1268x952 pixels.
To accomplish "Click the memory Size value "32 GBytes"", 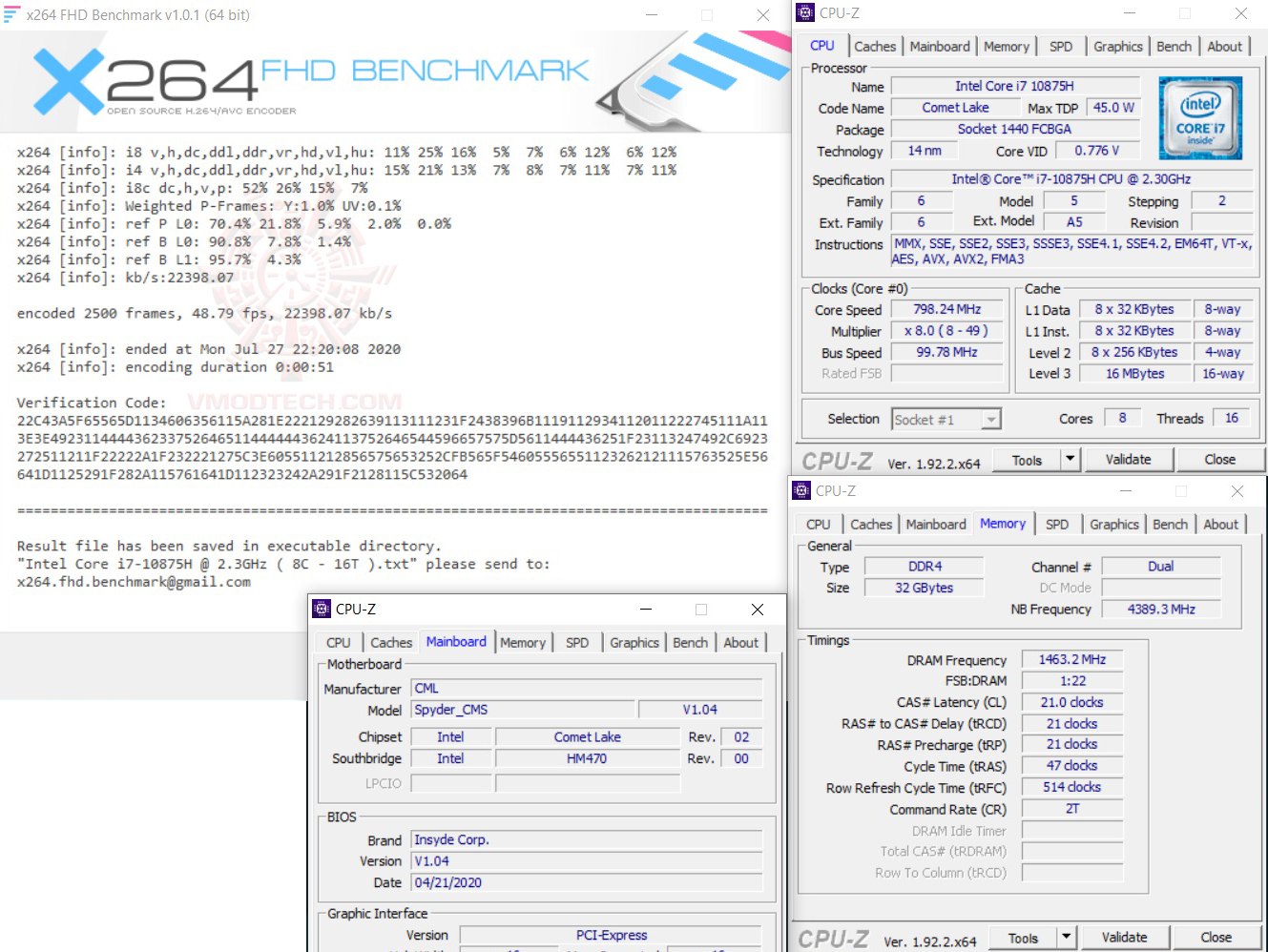I will [x=925, y=588].
